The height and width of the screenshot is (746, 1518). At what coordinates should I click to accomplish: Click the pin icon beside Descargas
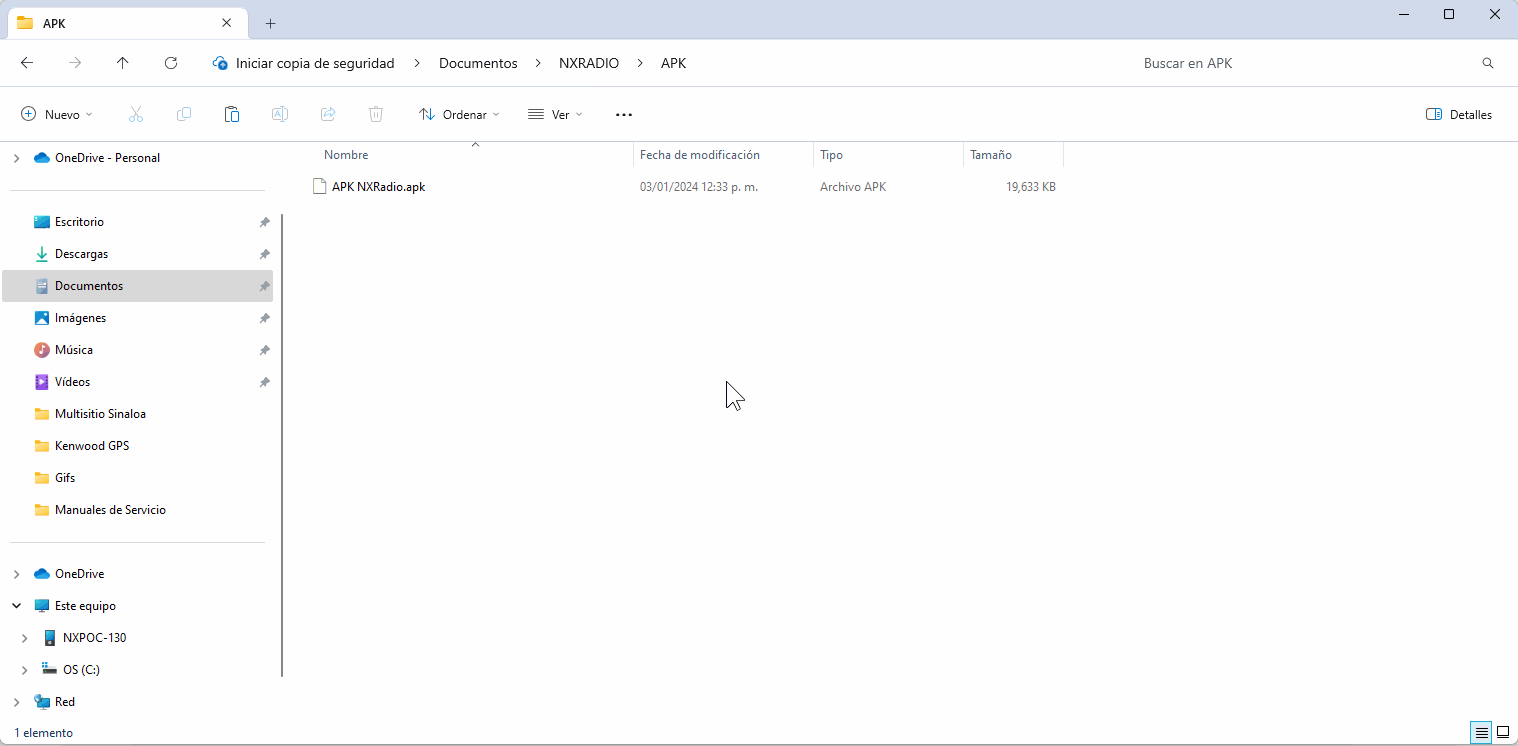(264, 254)
